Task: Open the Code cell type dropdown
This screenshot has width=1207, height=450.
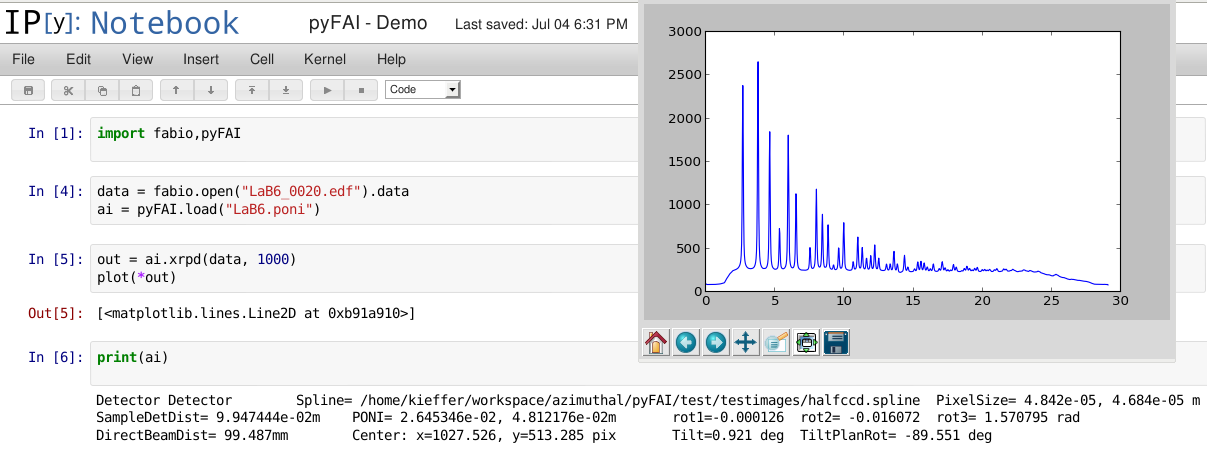Action: (x=422, y=90)
